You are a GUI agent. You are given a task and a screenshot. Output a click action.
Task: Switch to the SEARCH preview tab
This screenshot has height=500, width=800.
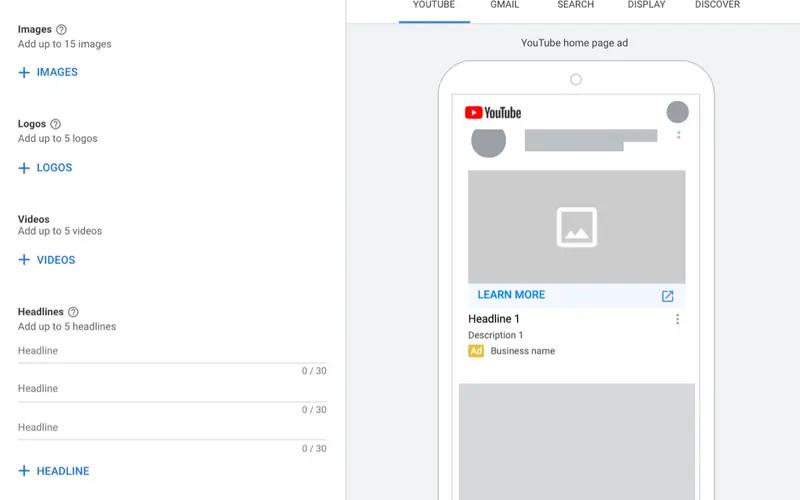tap(576, 6)
